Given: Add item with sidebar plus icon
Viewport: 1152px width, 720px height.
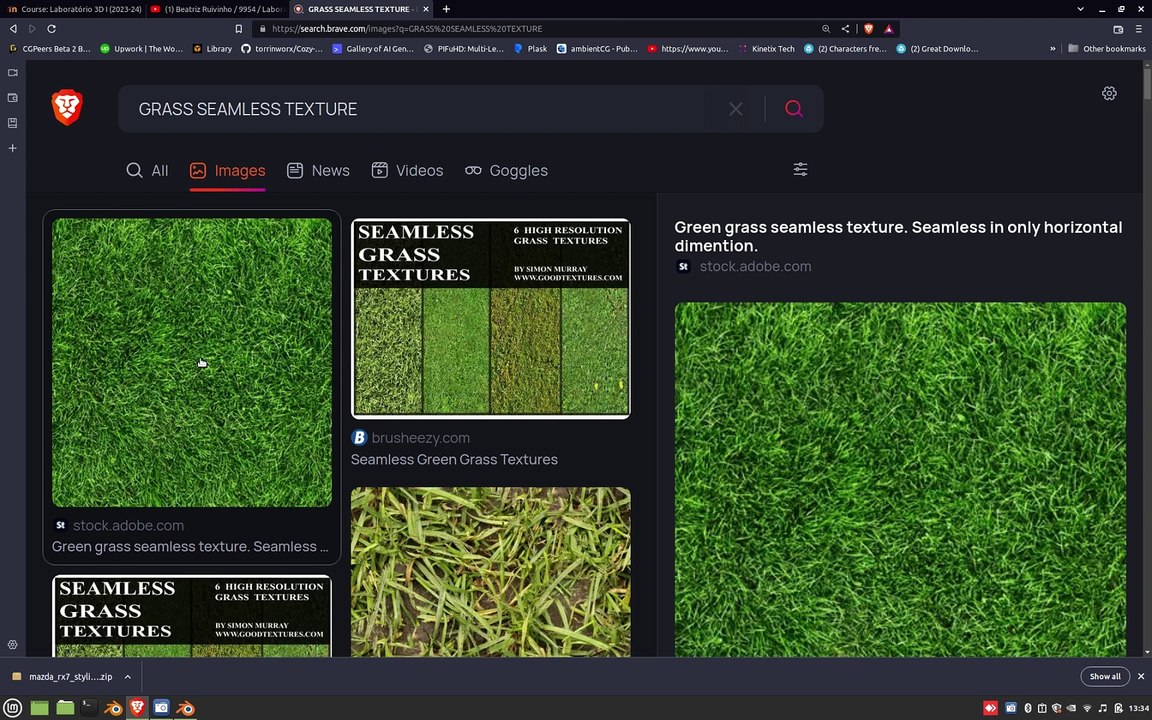Looking at the screenshot, I should click(x=12, y=148).
